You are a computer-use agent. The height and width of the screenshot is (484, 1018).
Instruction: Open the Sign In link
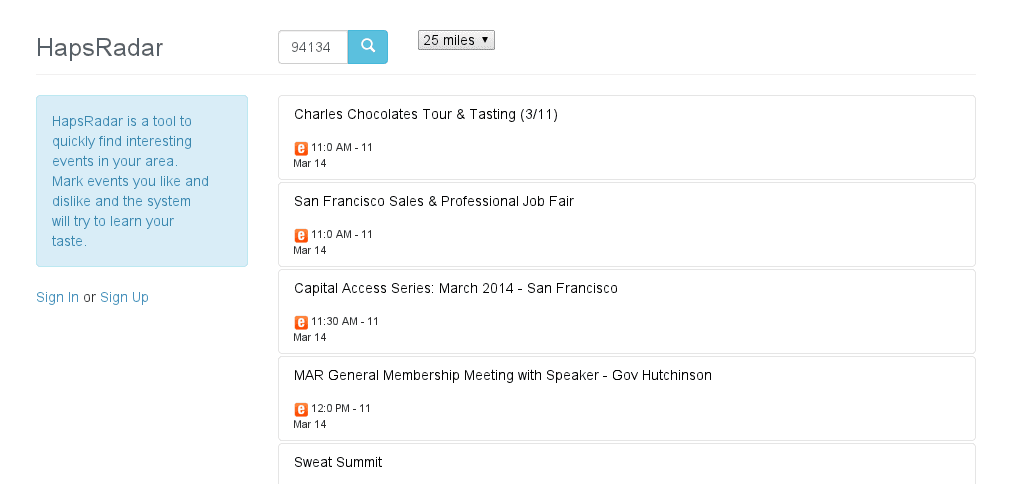pyautogui.click(x=57, y=297)
